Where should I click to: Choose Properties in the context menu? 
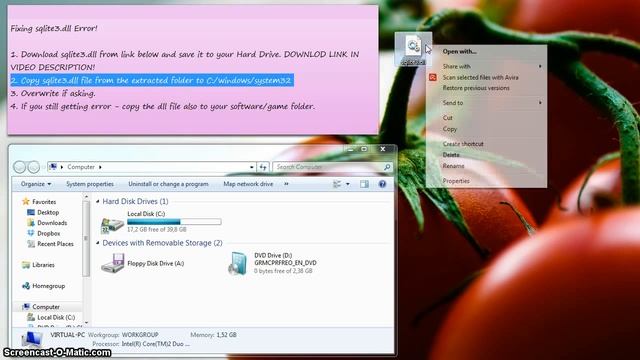tap(456, 181)
